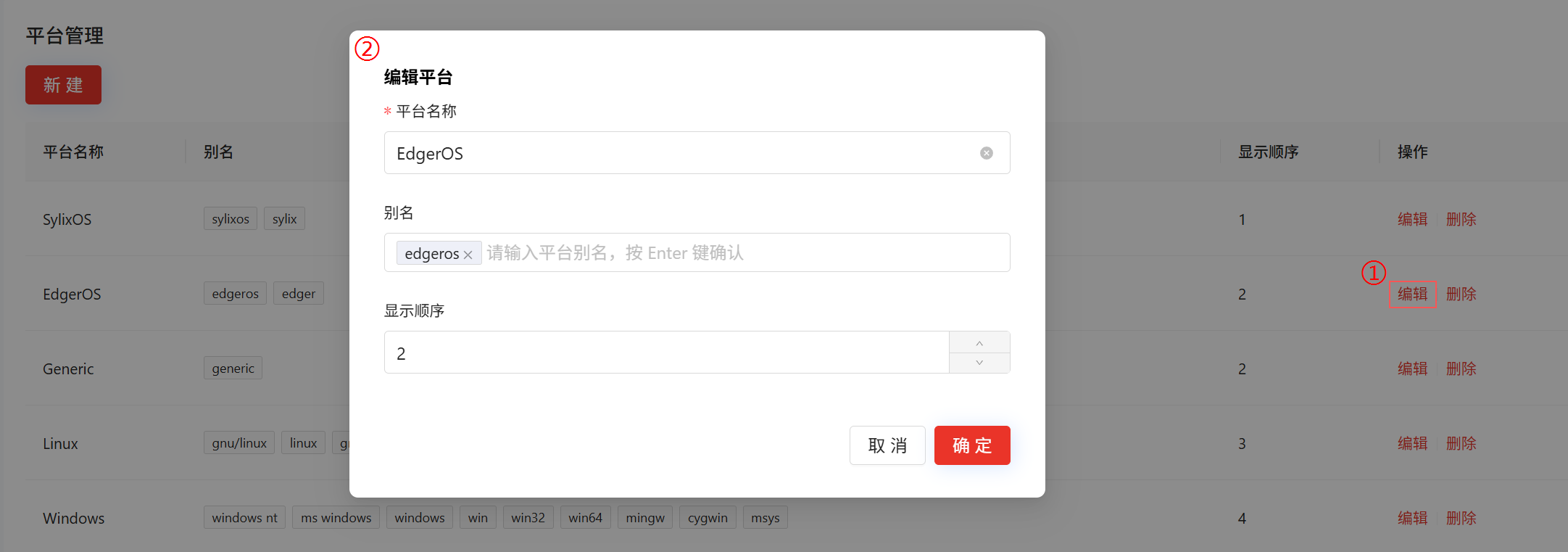Focus the 平台名称 input field
This screenshot has width=1568, height=552.
click(x=681, y=153)
